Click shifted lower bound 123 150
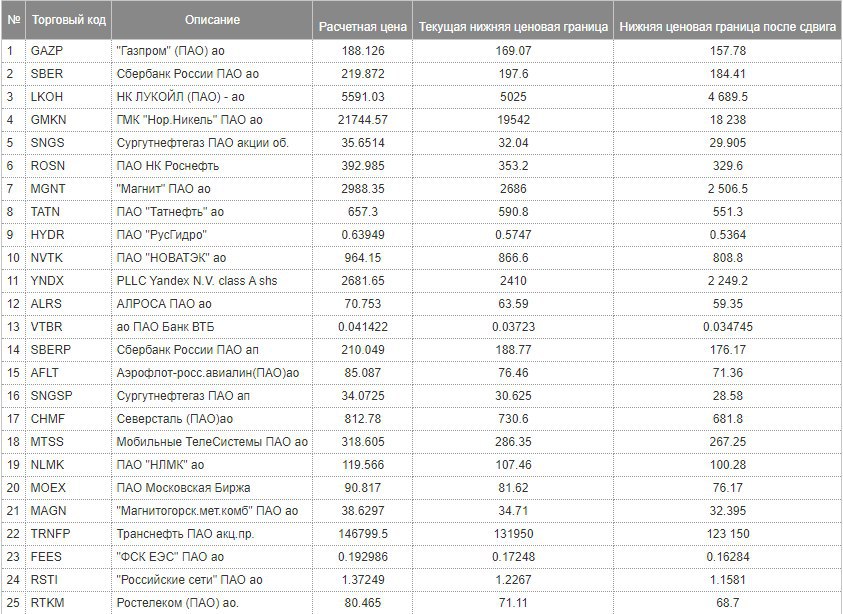 click(728, 534)
